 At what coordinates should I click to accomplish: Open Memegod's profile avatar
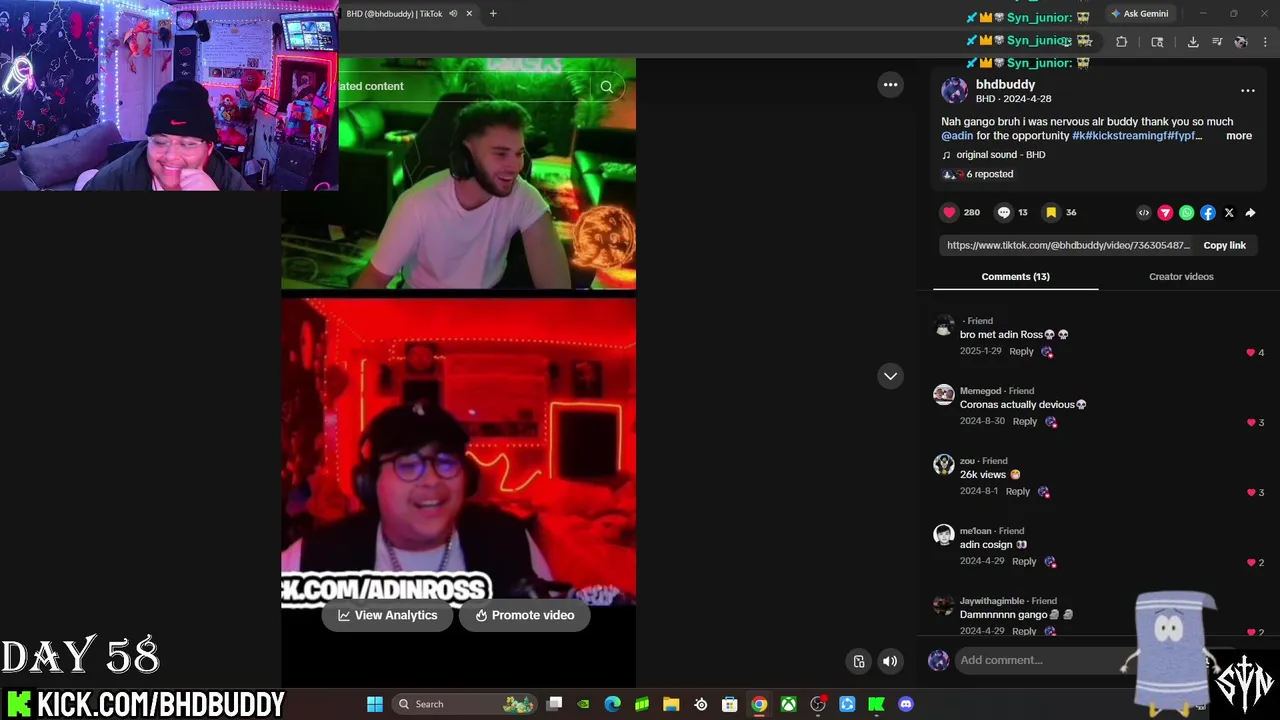point(944,394)
